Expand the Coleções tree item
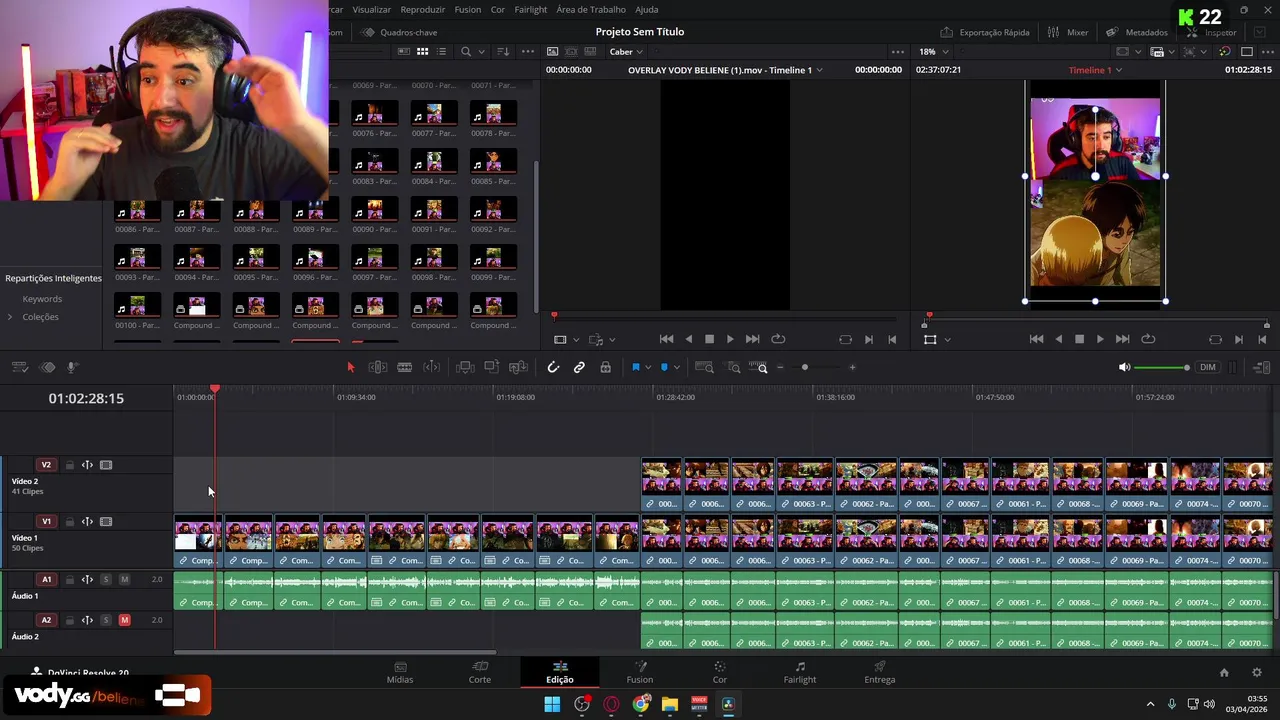 [x=10, y=317]
